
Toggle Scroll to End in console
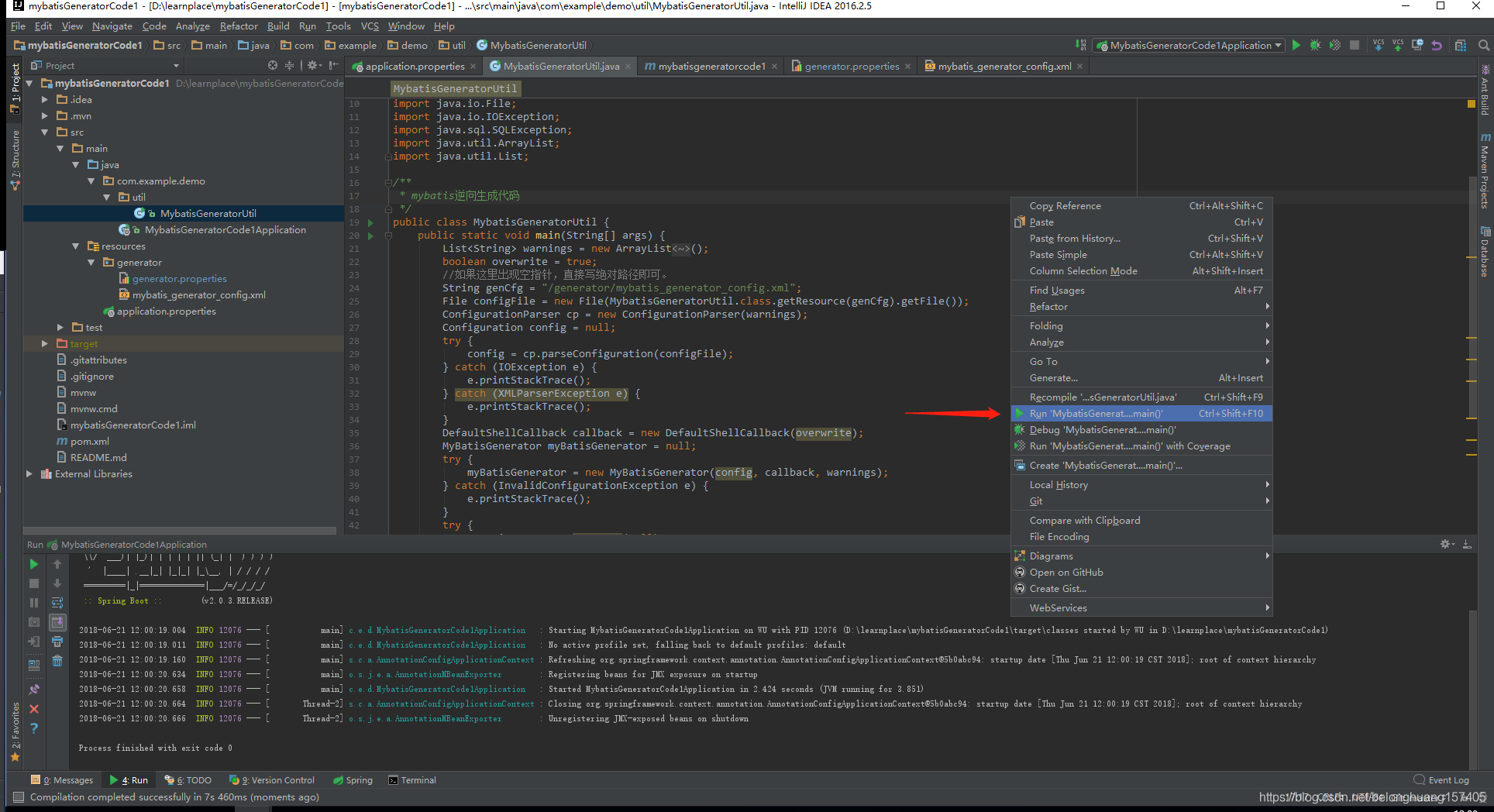[x=57, y=622]
